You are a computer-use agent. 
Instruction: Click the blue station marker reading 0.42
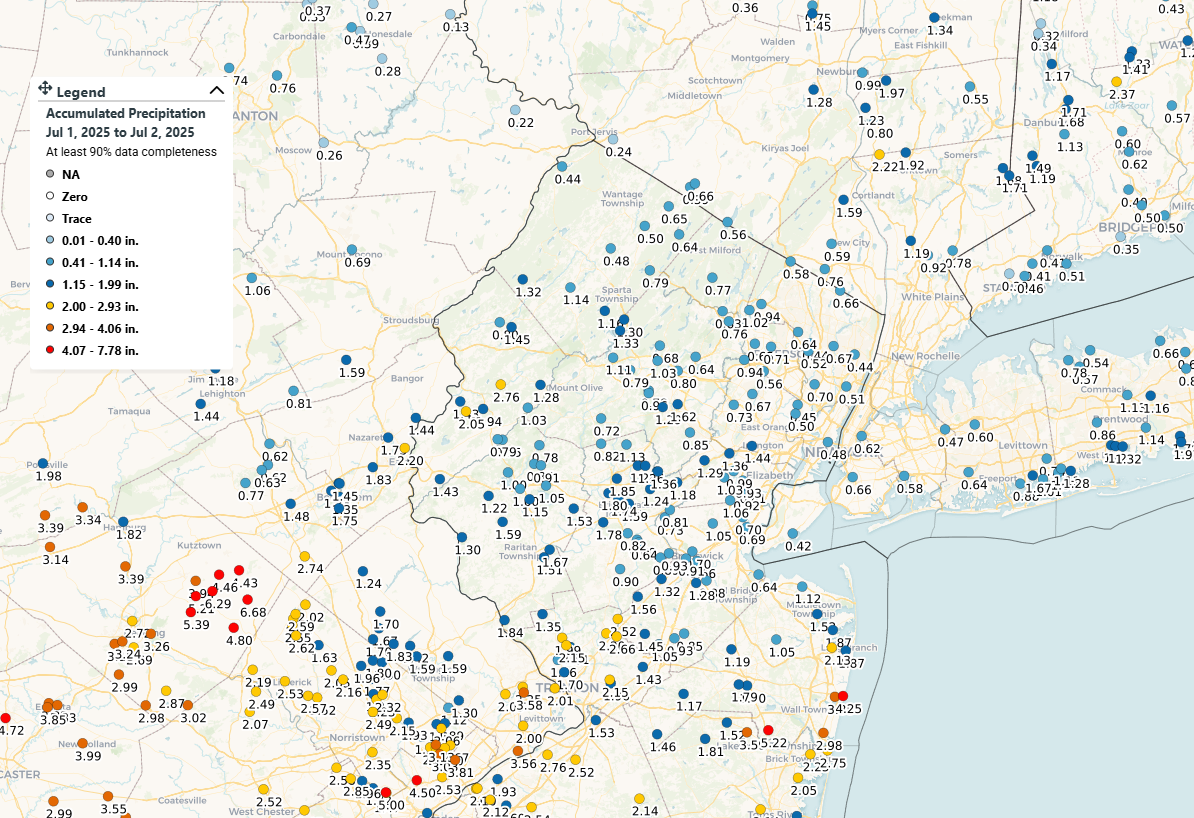point(792,534)
